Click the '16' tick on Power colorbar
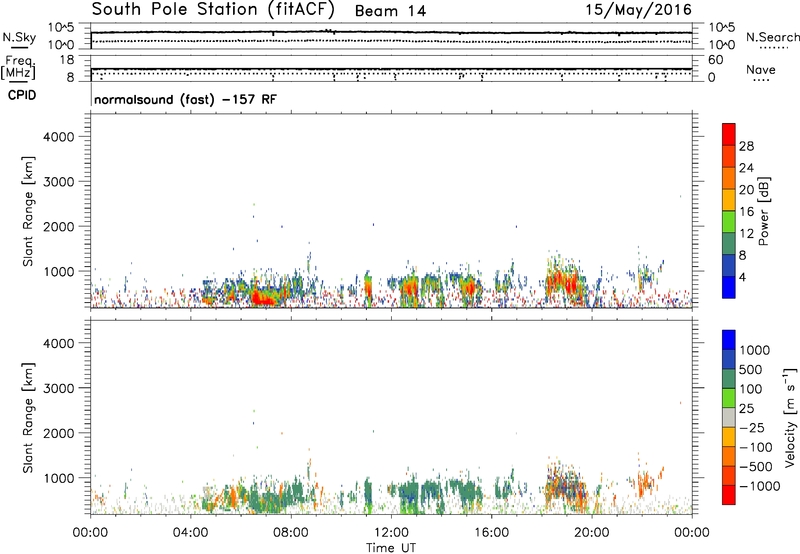Screen dimensions: 800x554 (746, 212)
